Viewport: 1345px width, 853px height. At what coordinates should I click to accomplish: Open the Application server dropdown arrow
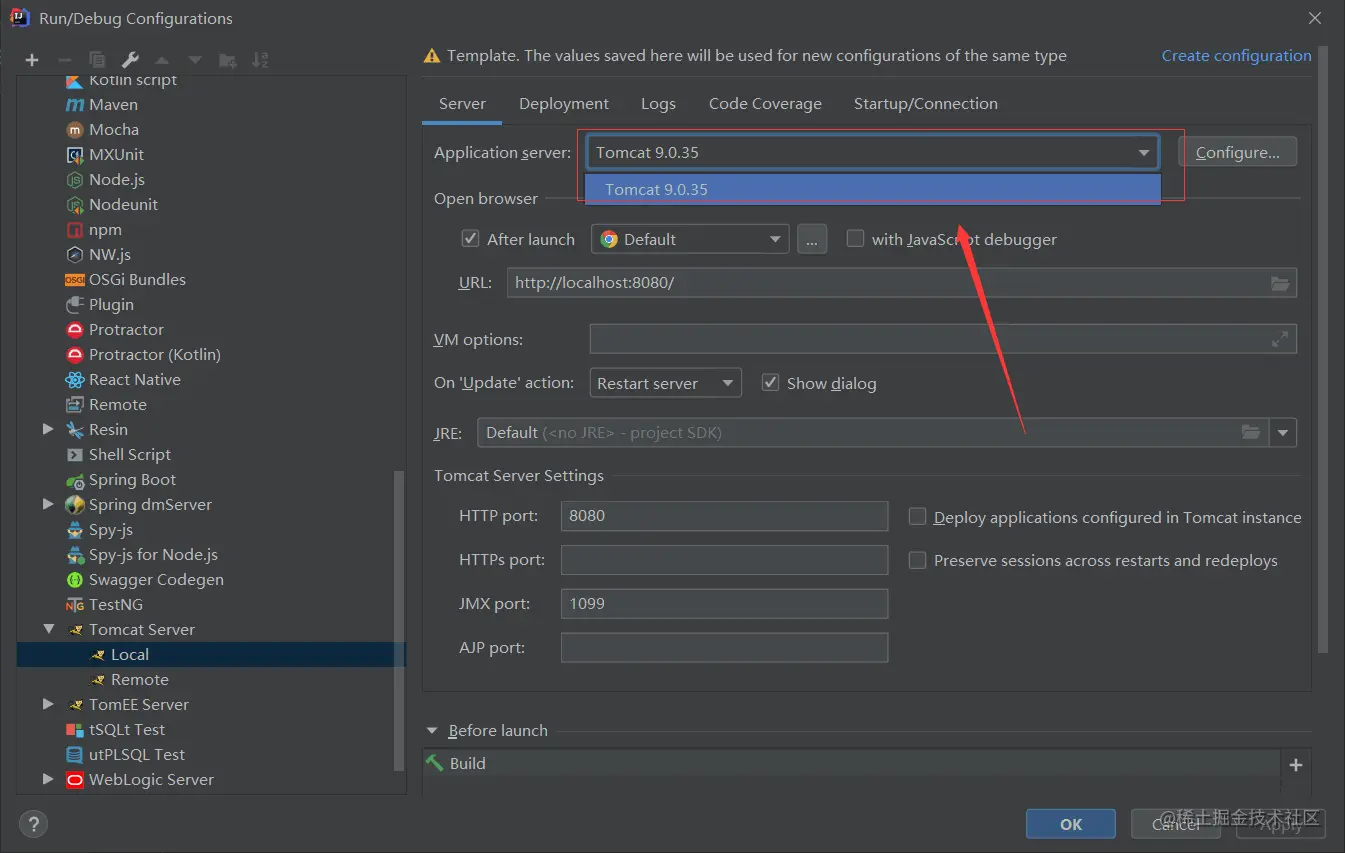(1143, 153)
